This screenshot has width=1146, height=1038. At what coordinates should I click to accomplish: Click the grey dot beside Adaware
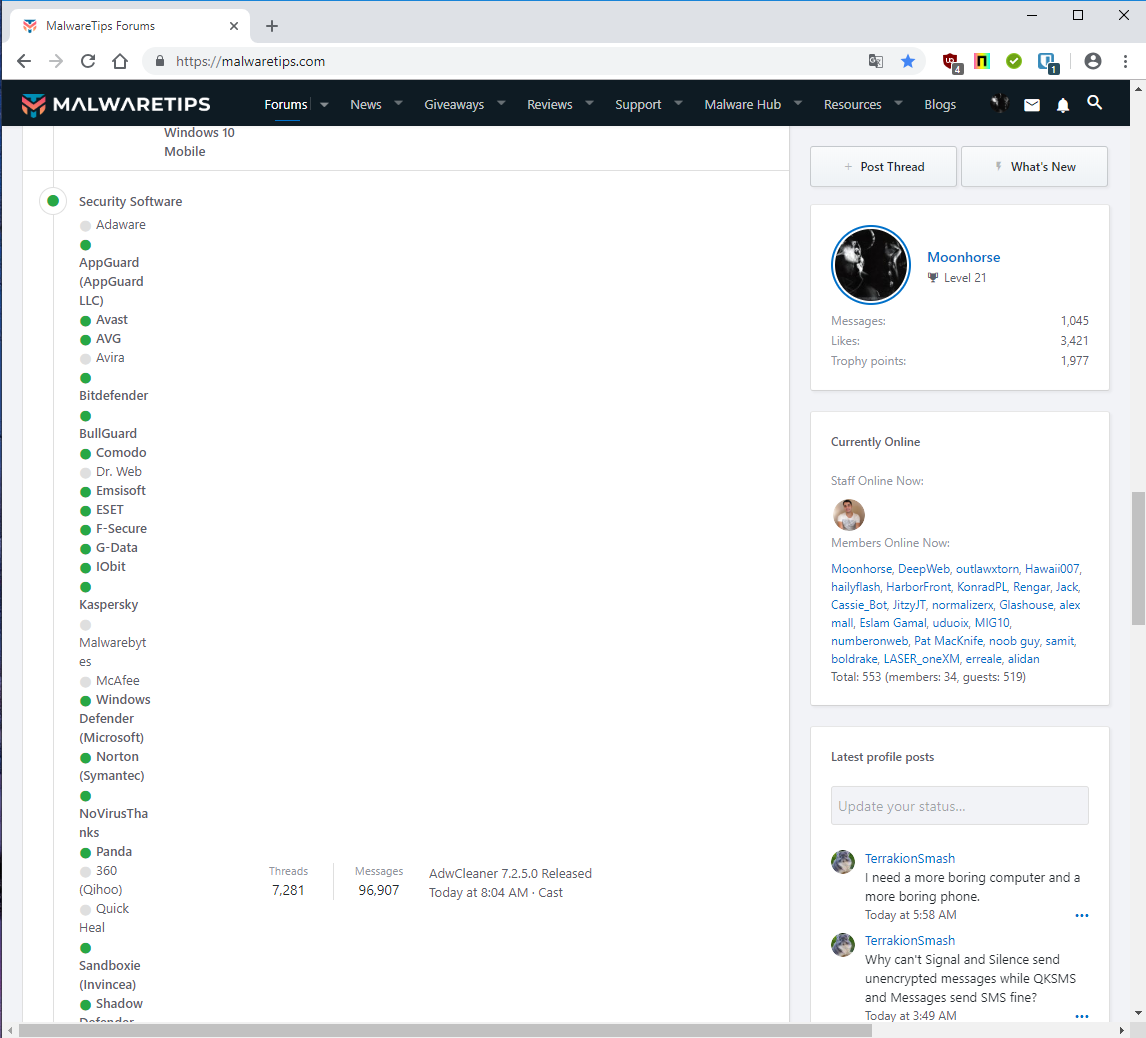click(x=86, y=226)
